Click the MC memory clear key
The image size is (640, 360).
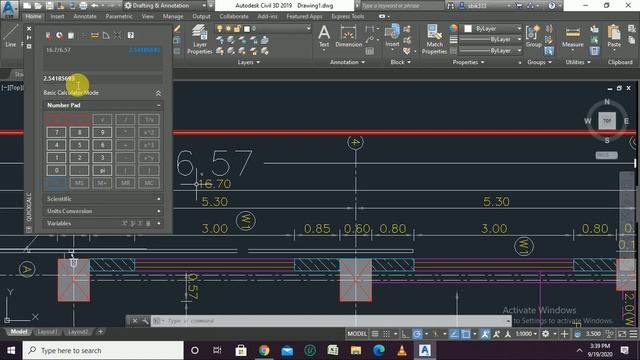click(149, 183)
